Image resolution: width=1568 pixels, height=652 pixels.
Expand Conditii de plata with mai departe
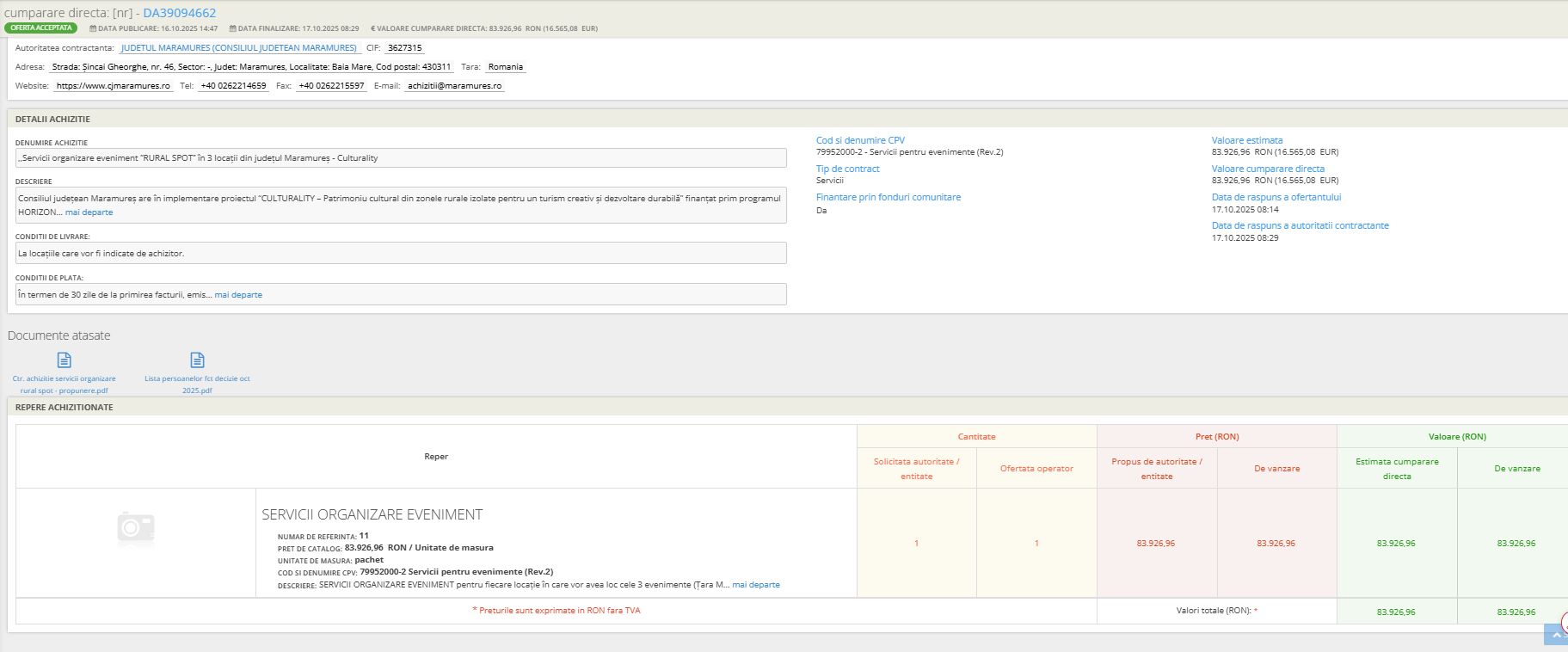pos(238,295)
